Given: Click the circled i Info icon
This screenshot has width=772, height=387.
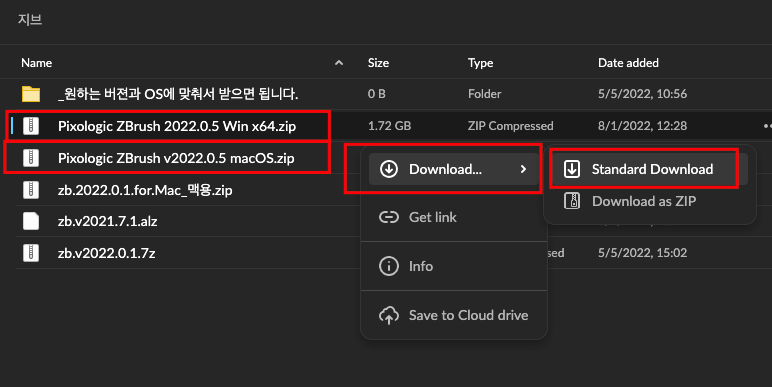Looking at the screenshot, I should 389,266.
